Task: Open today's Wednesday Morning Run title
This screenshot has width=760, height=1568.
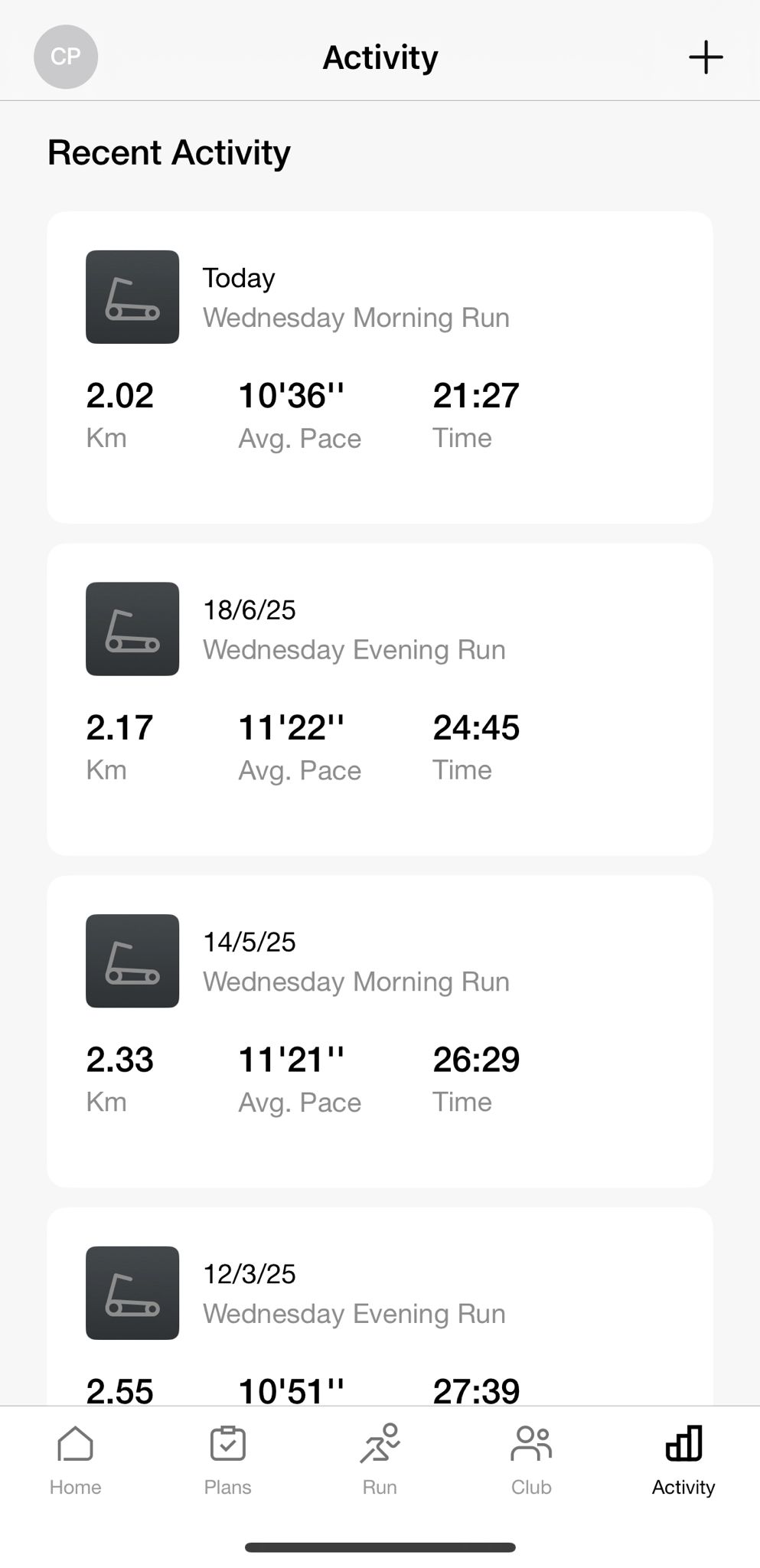Action: coord(356,318)
